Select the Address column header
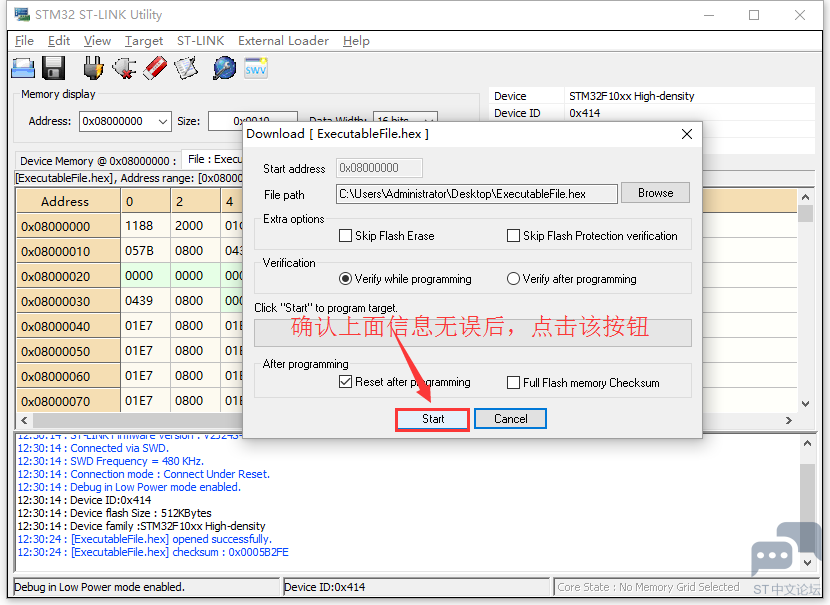The height and width of the screenshot is (605, 830). point(68,202)
